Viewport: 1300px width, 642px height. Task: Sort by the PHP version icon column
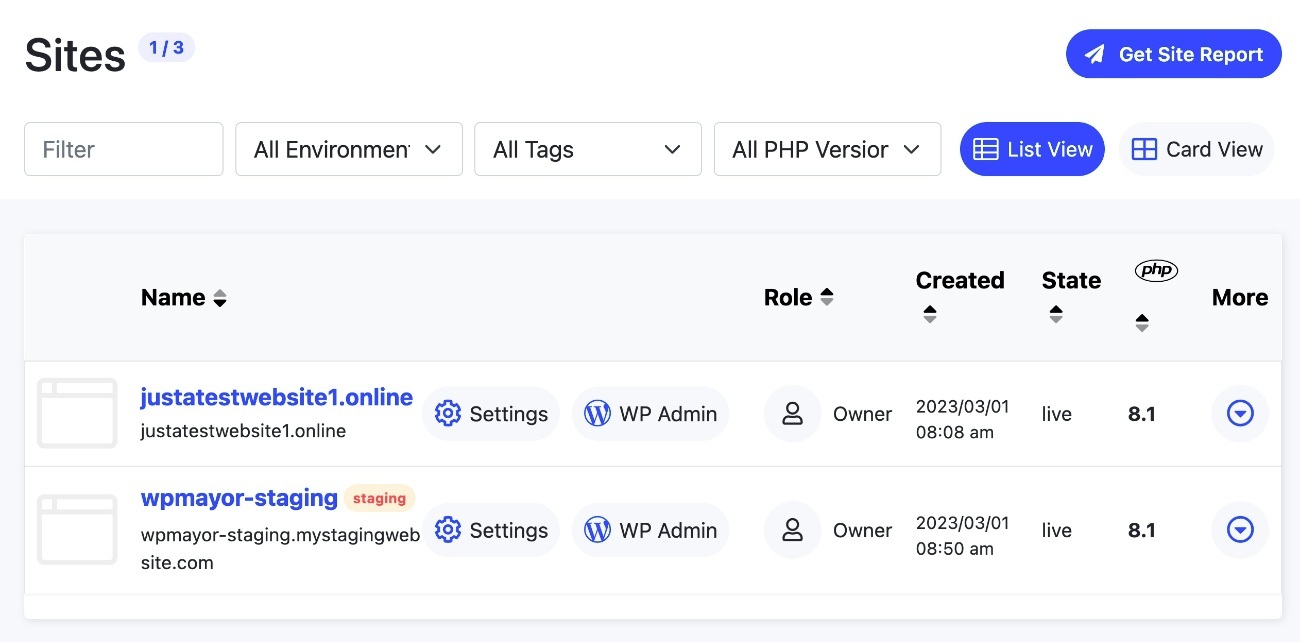1142,323
